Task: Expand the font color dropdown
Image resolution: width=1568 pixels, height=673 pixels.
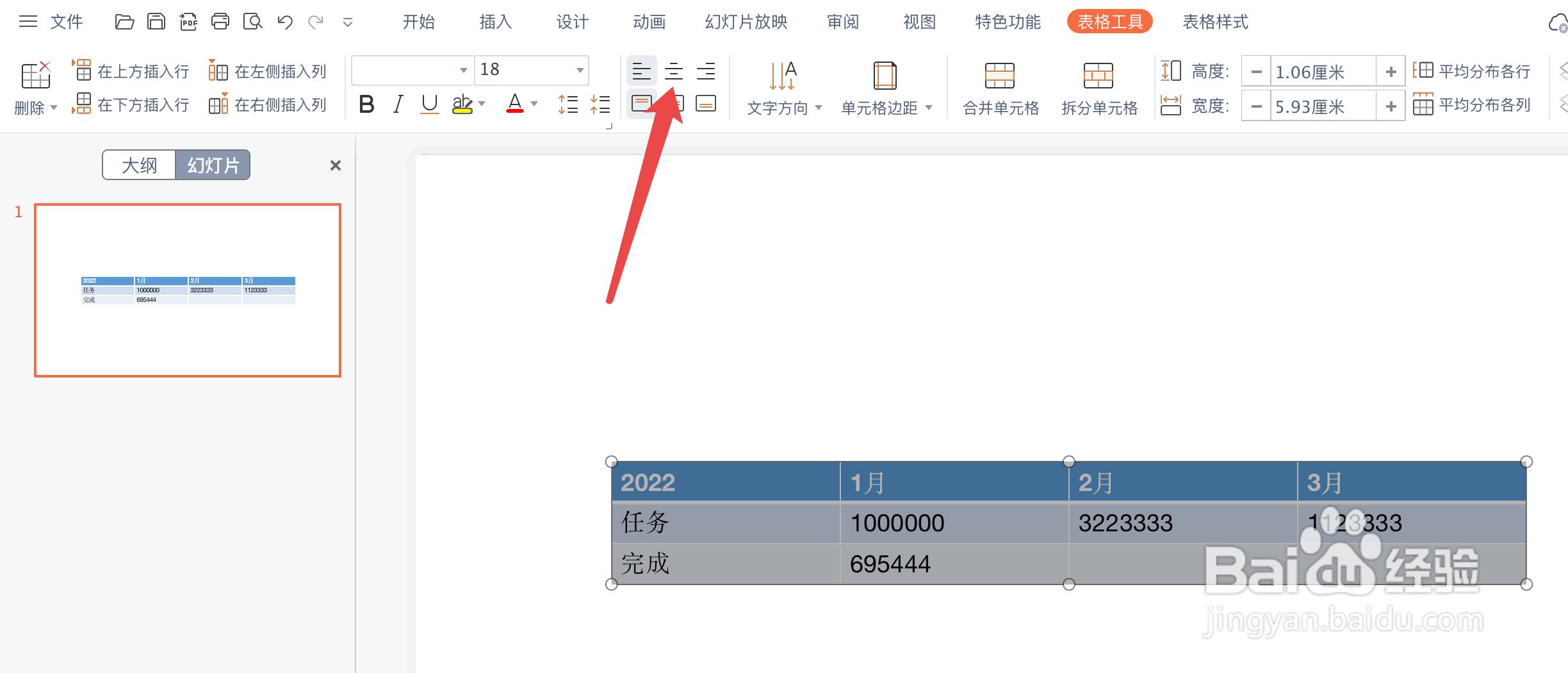Action: tap(535, 104)
